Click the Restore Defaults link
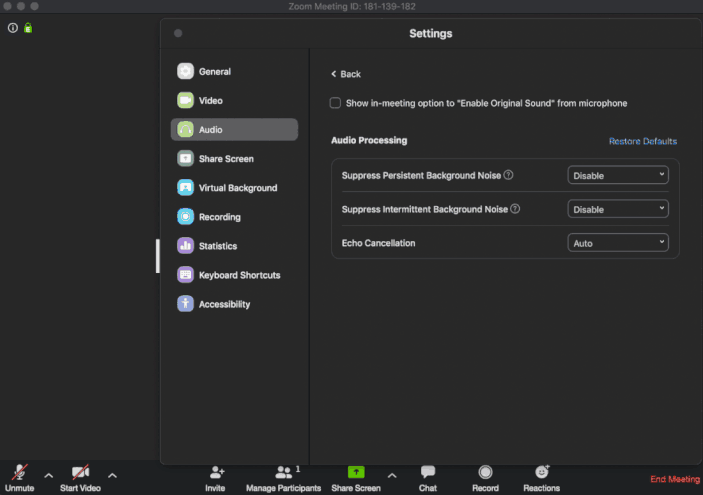Screen dimensions: 703x495 click(x=642, y=141)
